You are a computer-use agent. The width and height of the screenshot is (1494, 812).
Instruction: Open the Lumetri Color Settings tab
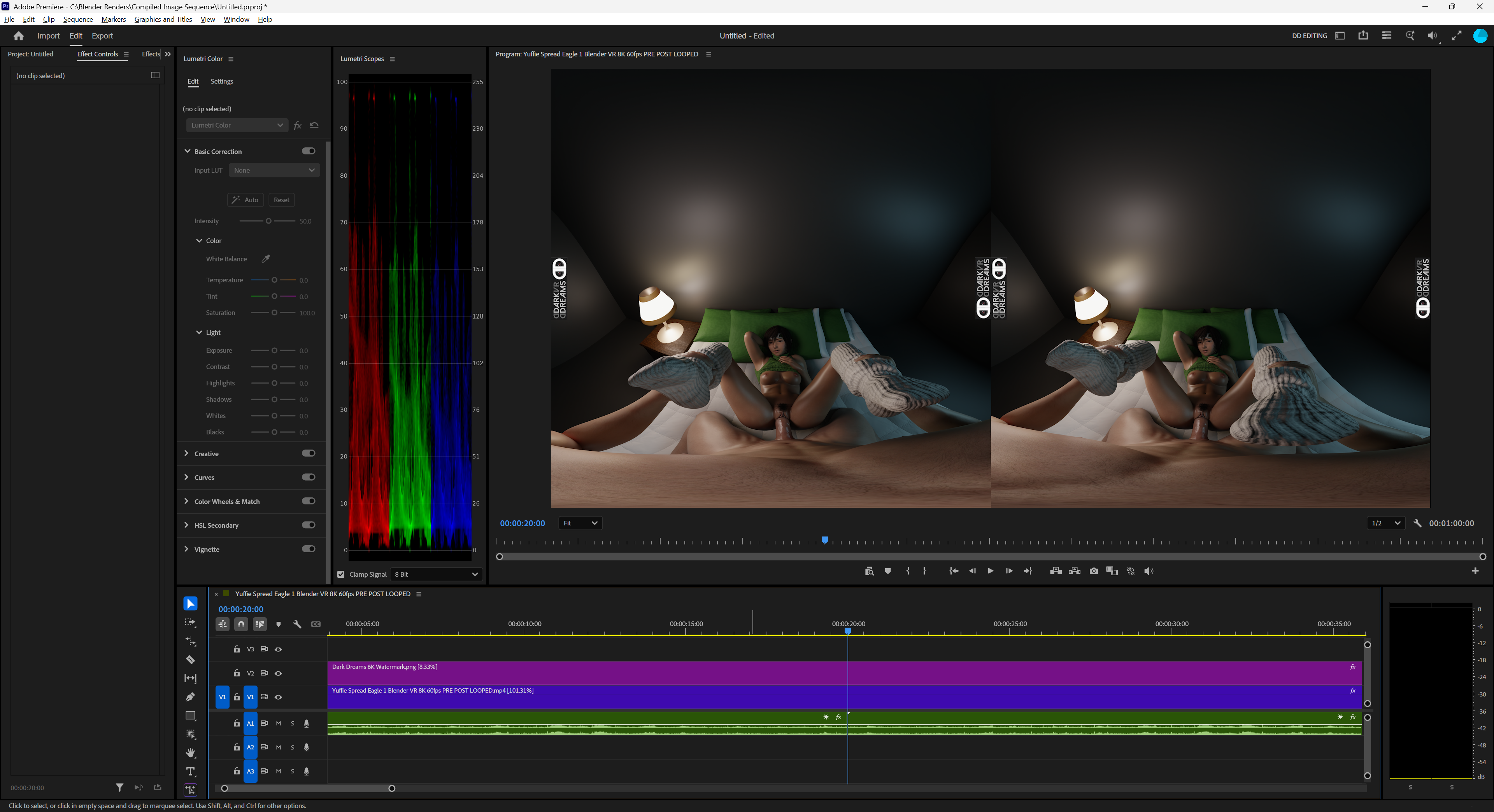pyautogui.click(x=221, y=81)
